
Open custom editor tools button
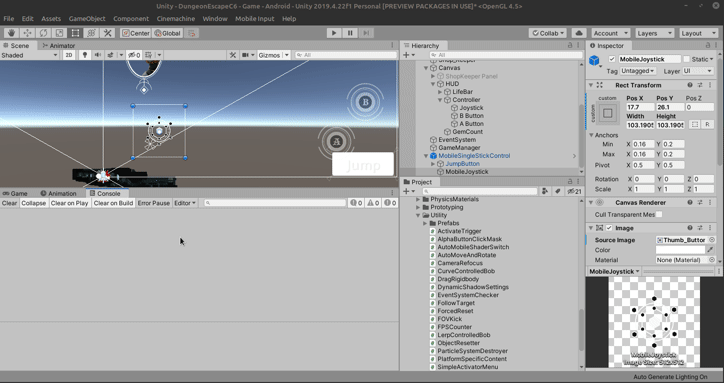[108, 33]
